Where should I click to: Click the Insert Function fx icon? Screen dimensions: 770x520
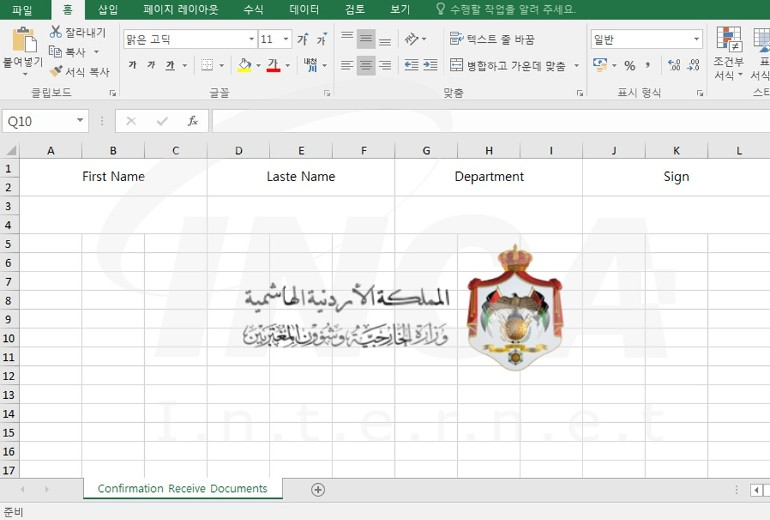click(192, 121)
